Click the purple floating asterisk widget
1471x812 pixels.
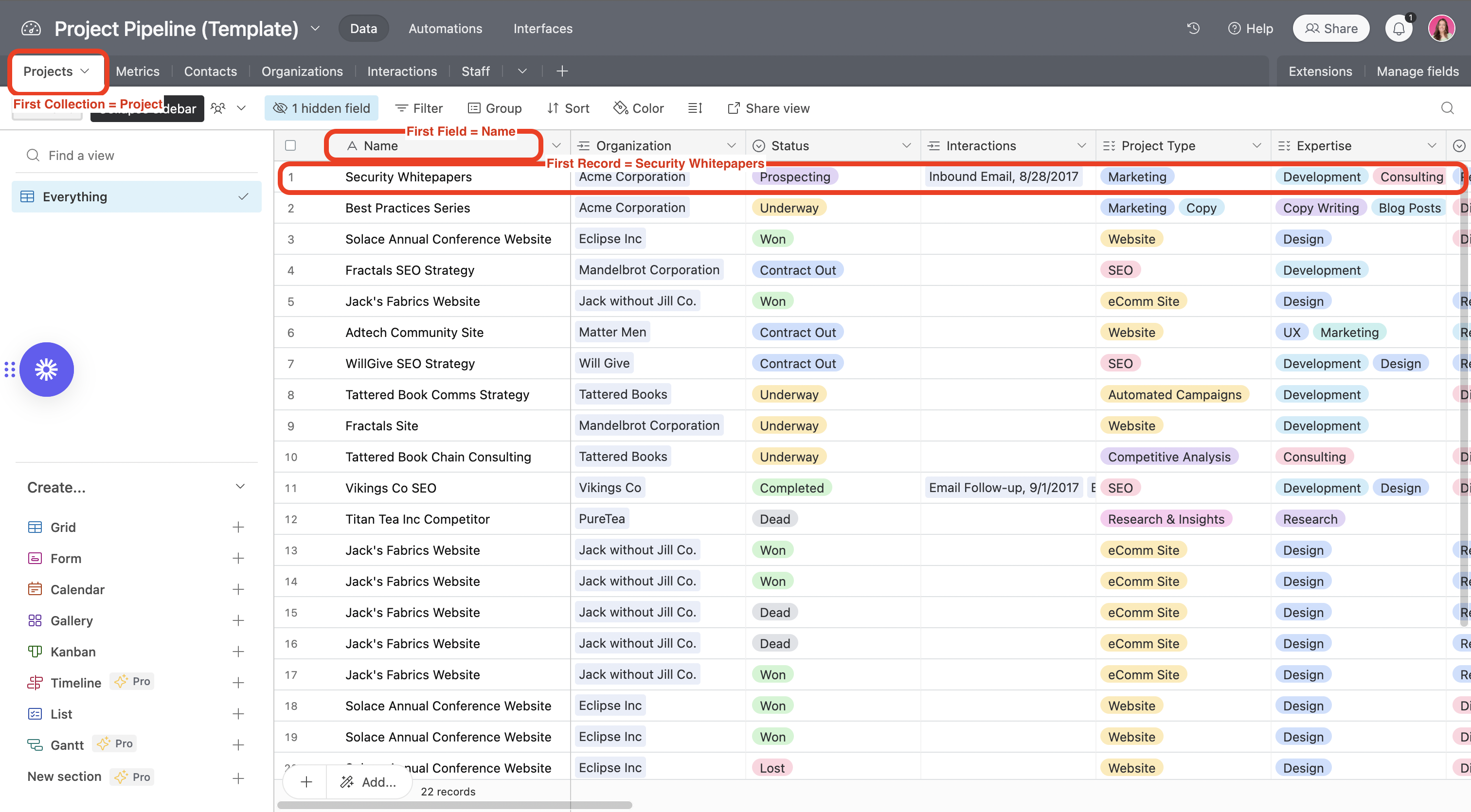[46, 369]
